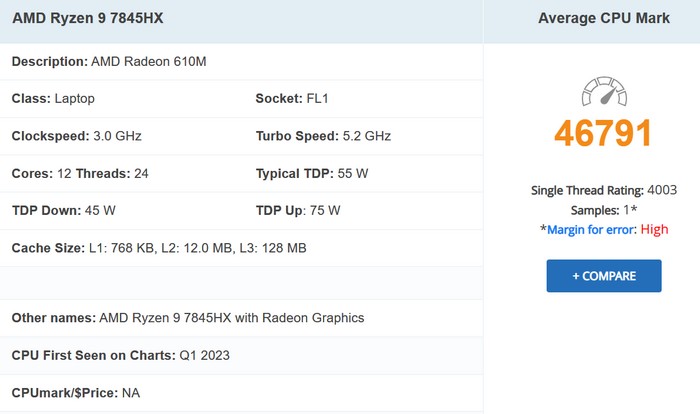The image size is (700, 414).
Task: Click the speedometer gauge icon
Action: point(603,94)
